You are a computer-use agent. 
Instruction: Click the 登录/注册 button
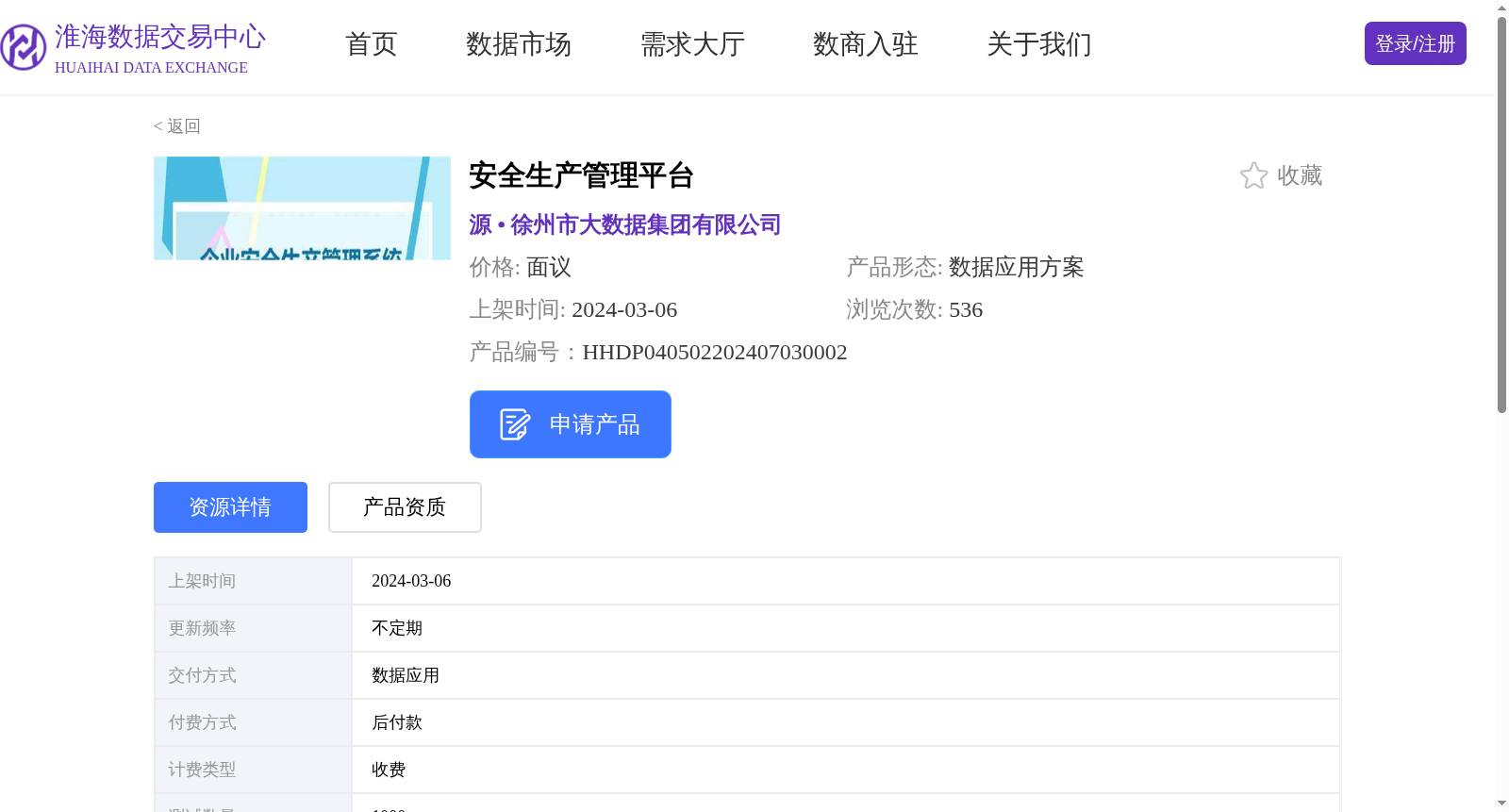(1415, 43)
